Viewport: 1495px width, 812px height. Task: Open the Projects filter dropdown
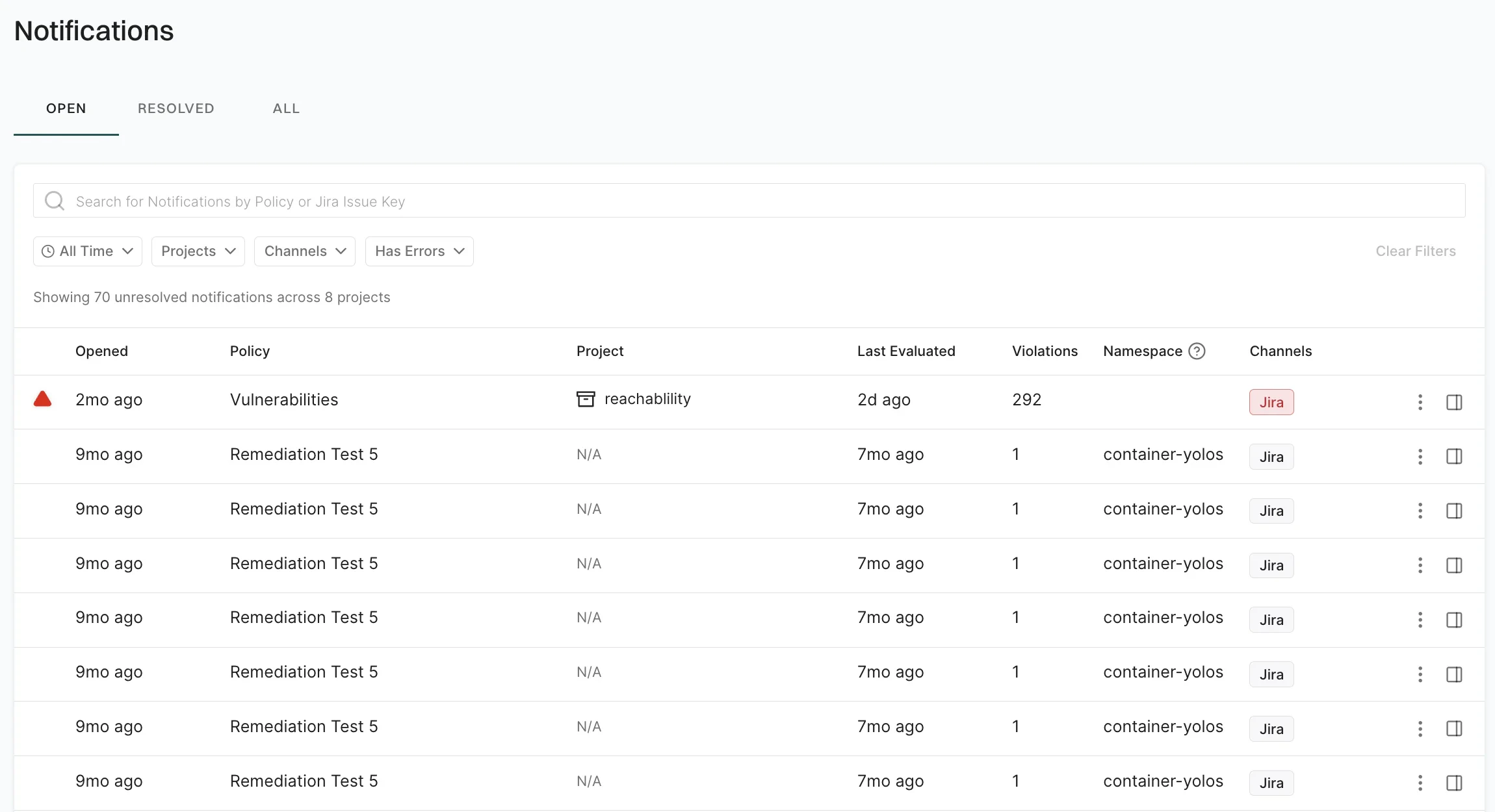198,251
